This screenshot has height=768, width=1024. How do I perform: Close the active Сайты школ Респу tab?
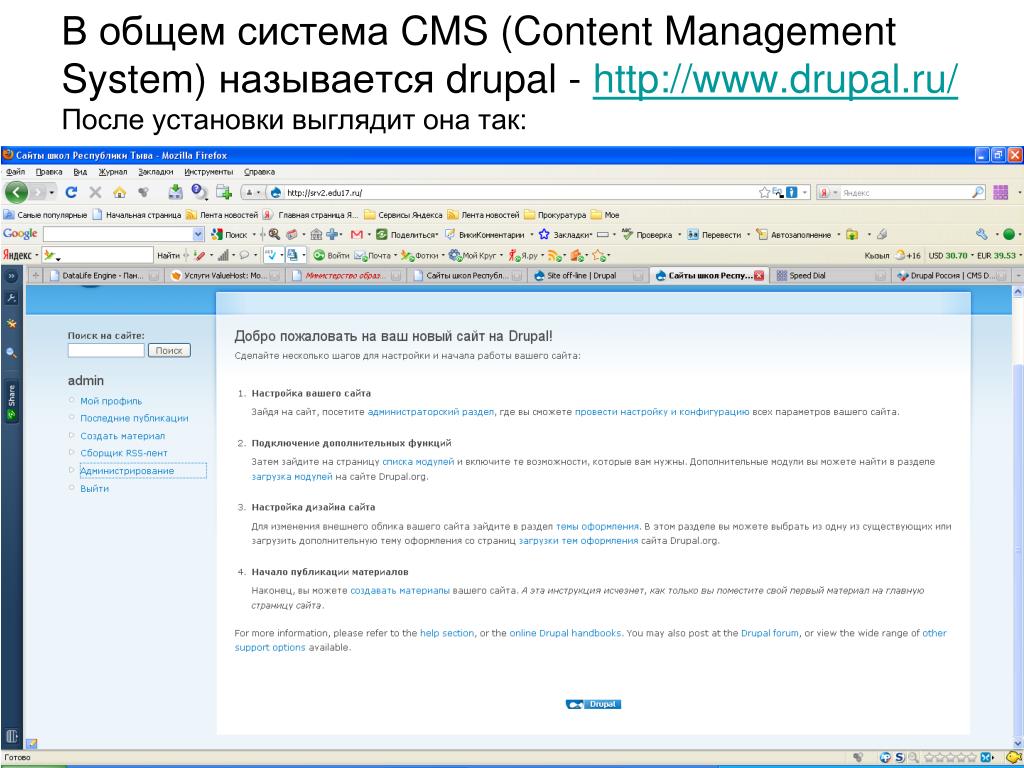759,276
